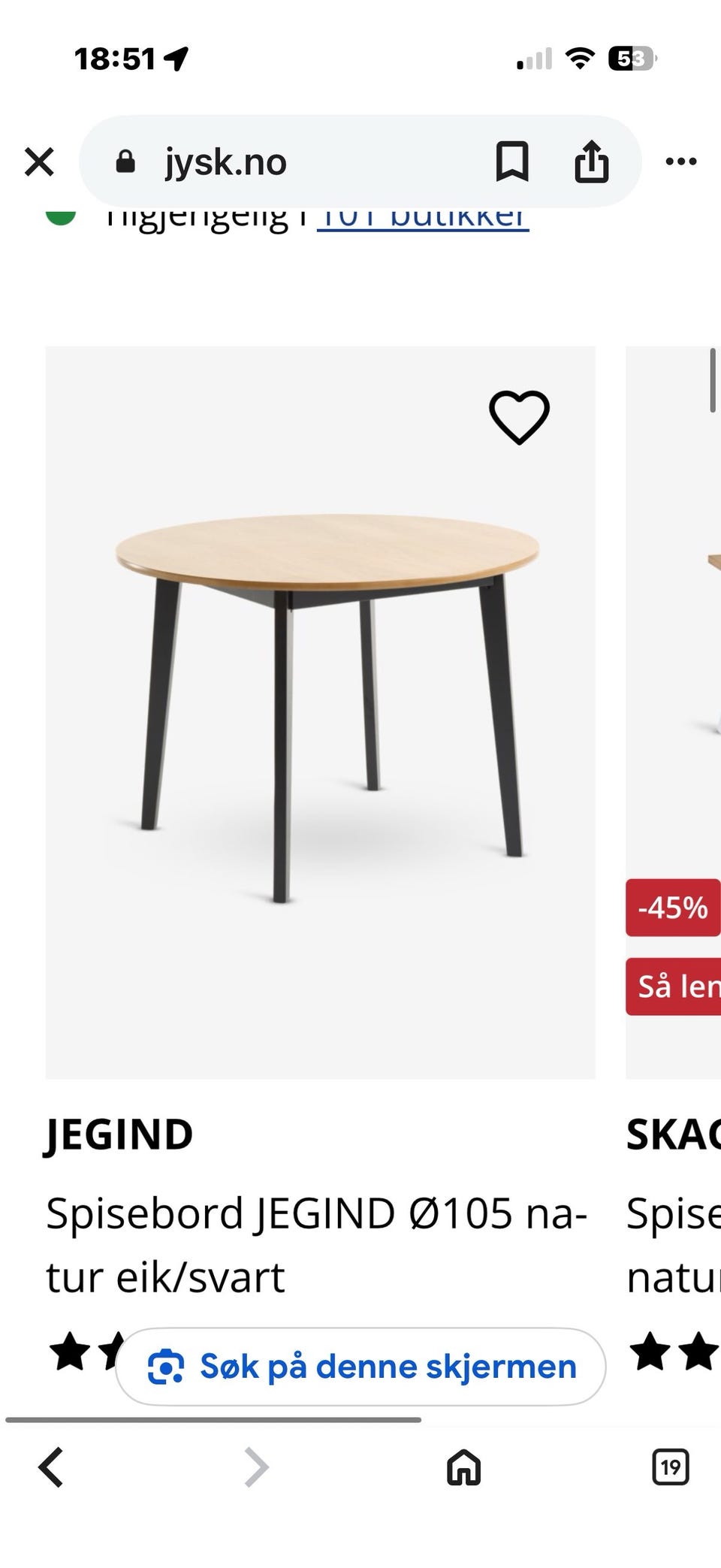Open the share sheet icon
This screenshot has height=1568, width=721.
click(x=591, y=161)
